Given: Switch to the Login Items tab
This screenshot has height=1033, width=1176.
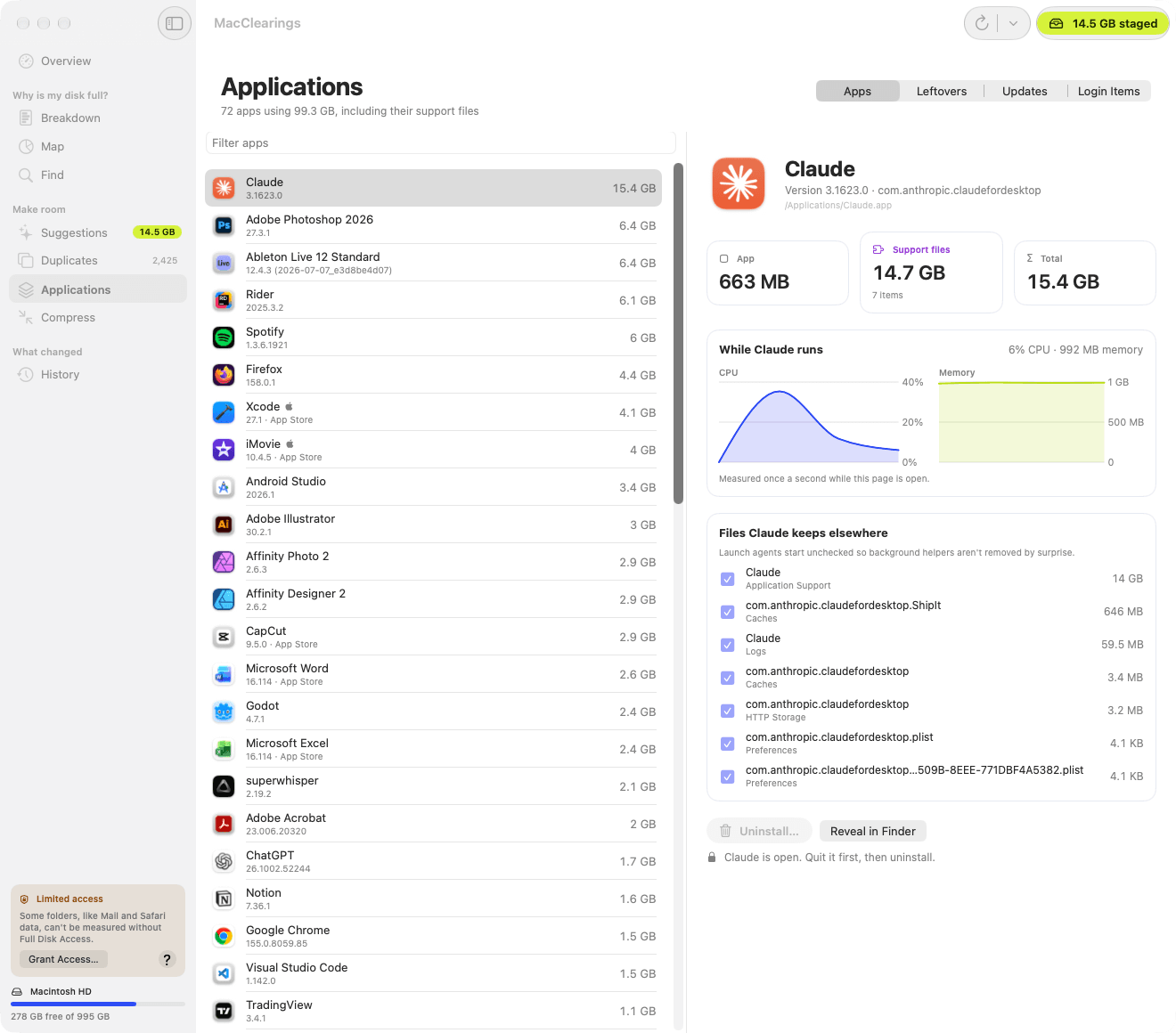Looking at the screenshot, I should 1108,91.
